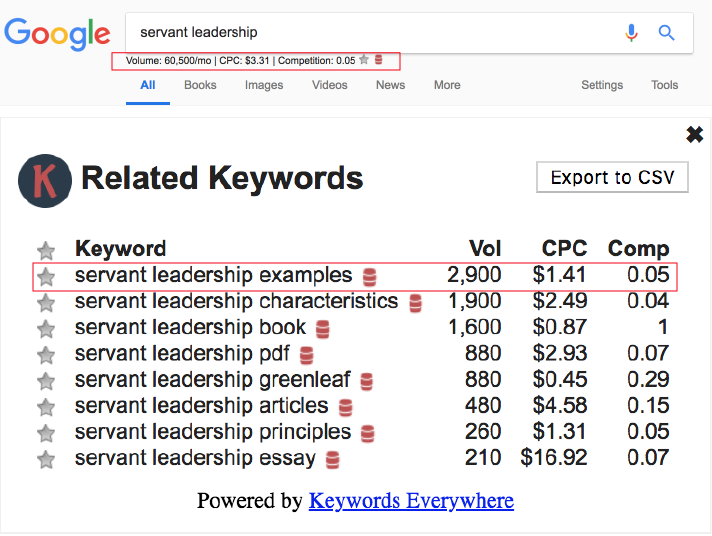Image resolution: width=712 pixels, height=536 pixels.
Task: Click database icon beside servant leadership characteristics
Action: click(415, 303)
